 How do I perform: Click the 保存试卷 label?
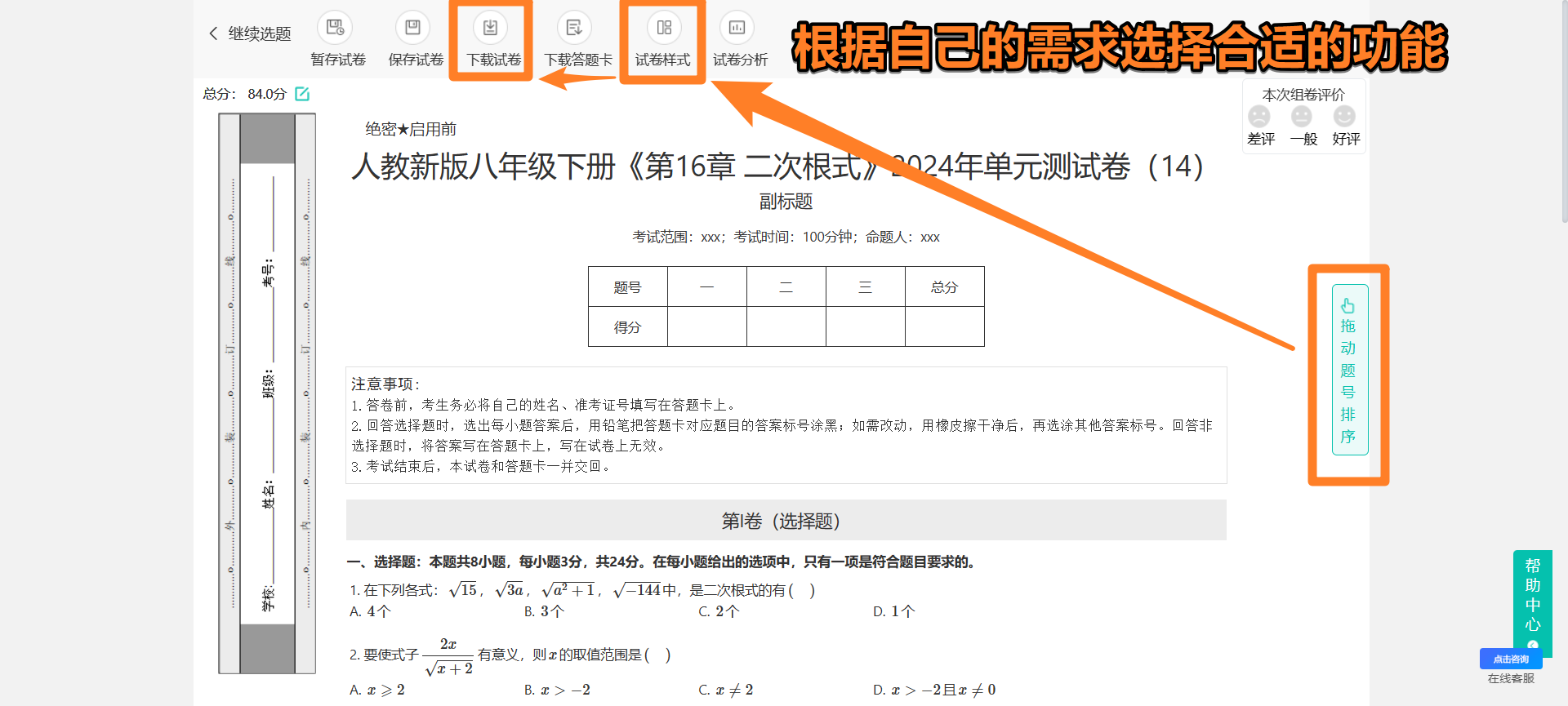(x=416, y=60)
